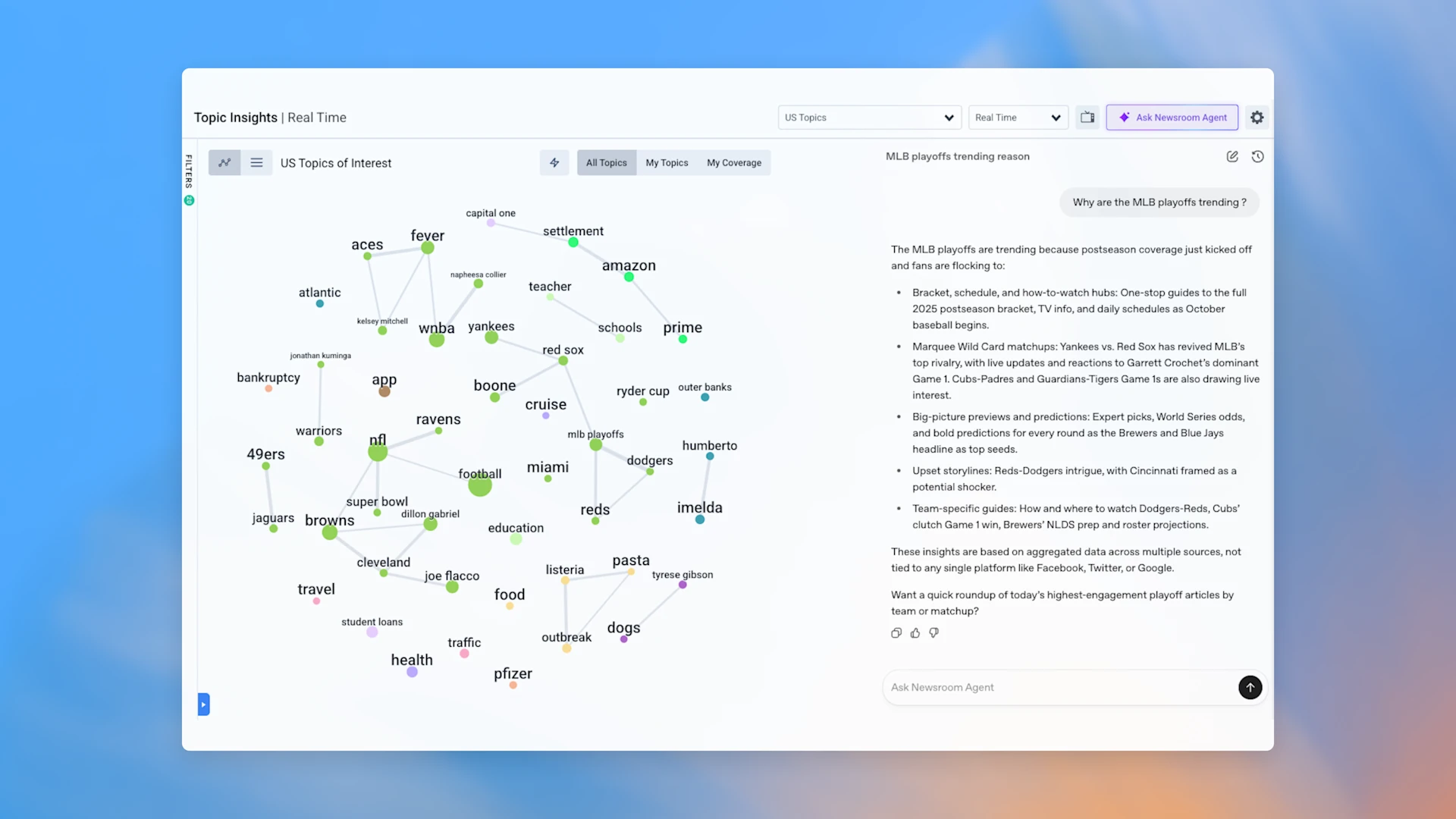Image resolution: width=1456 pixels, height=819 pixels.
Task: Open the settings gear
Action: pyautogui.click(x=1257, y=118)
